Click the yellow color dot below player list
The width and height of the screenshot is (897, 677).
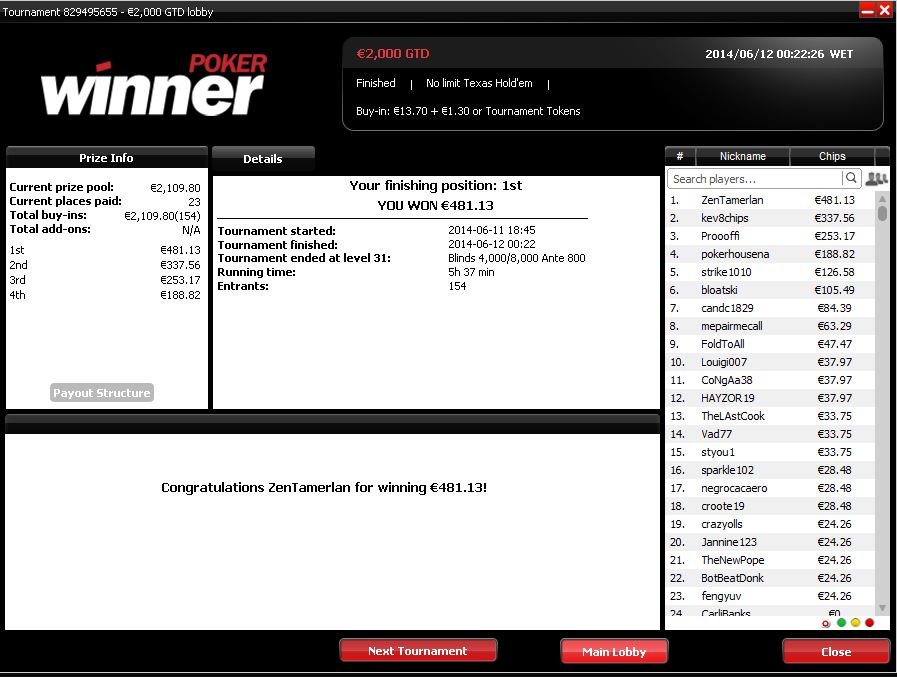pyautogui.click(x=855, y=623)
